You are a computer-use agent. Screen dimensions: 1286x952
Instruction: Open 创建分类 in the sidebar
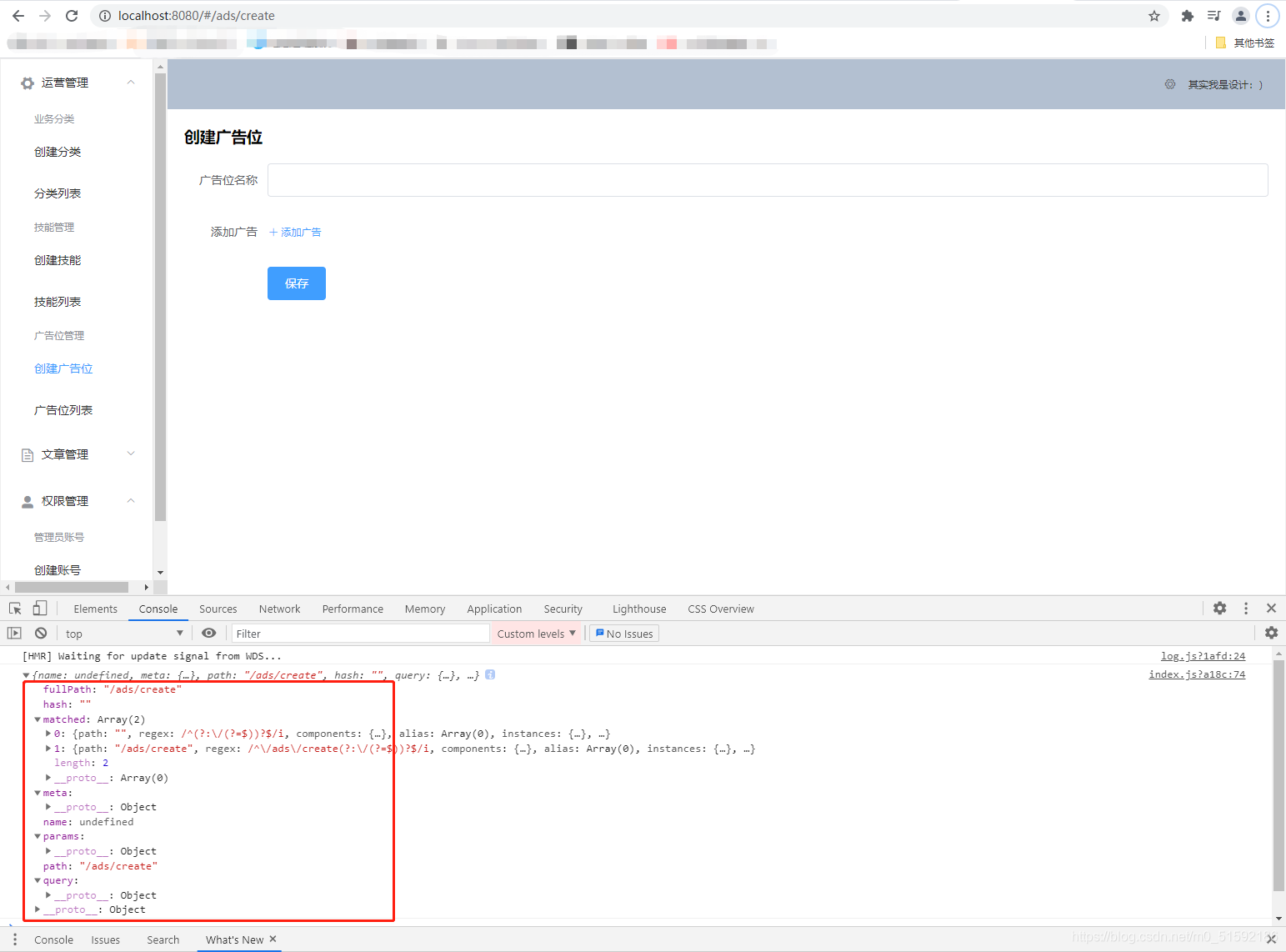58,152
